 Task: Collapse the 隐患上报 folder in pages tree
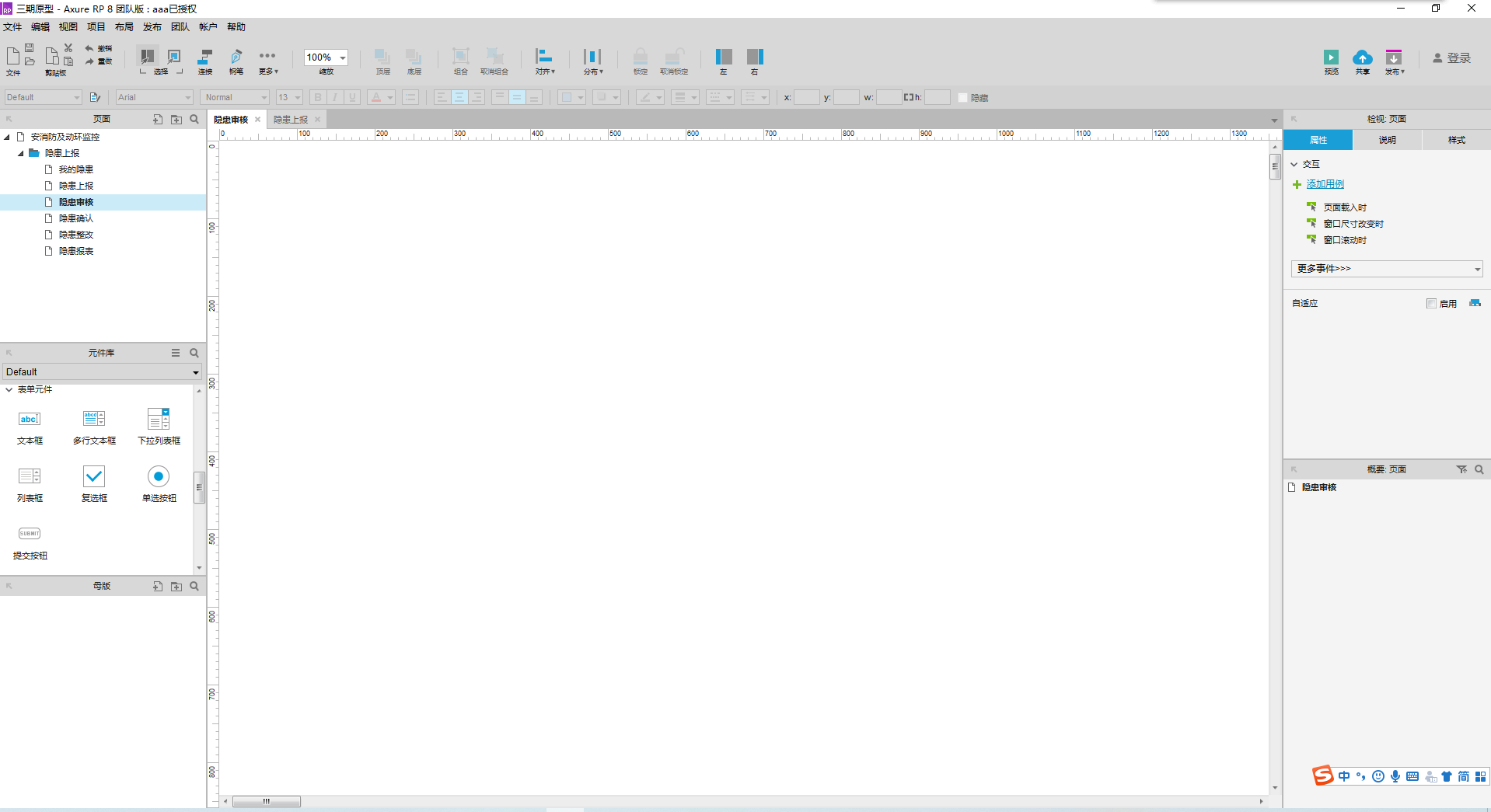[20, 153]
